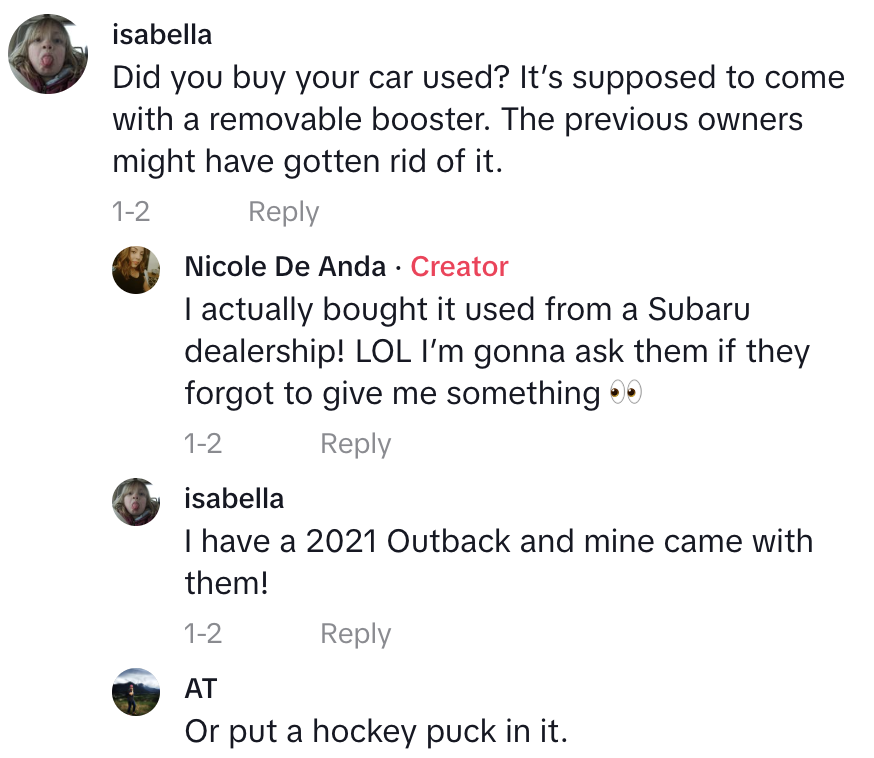Click the red Creator badge

[459, 266]
